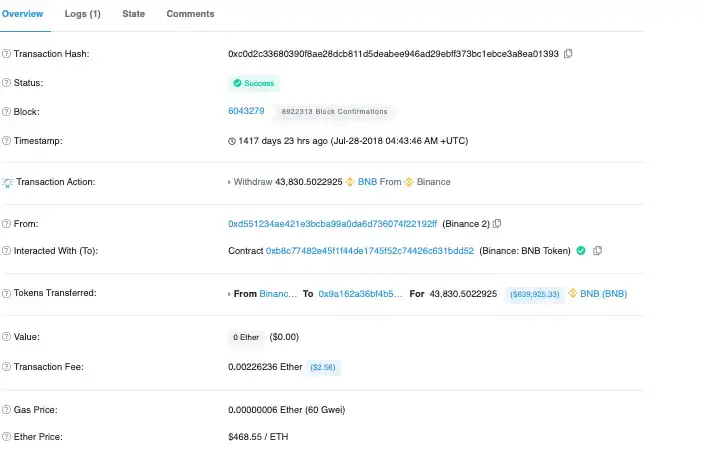This screenshot has height=471, width=703.
Task: Click the help icon beside Interacted With (To)
Action: 6,251
